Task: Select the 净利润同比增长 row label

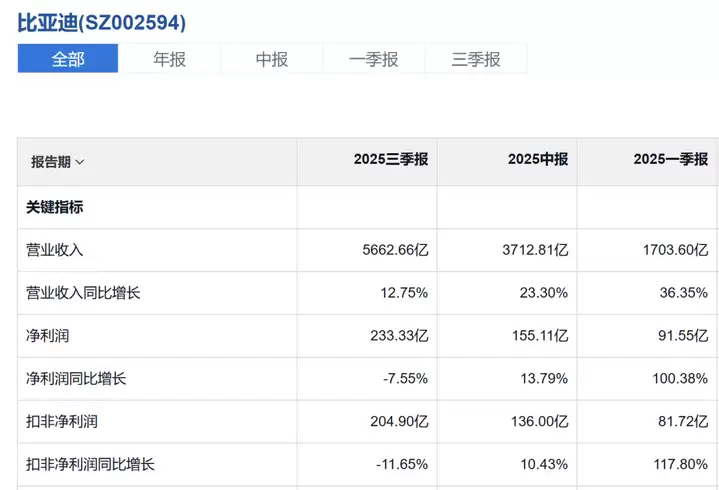Action: coord(76,379)
